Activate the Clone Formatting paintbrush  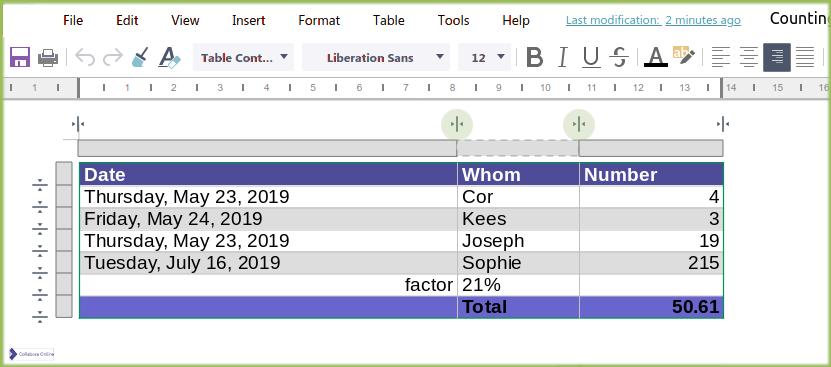(140, 57)
